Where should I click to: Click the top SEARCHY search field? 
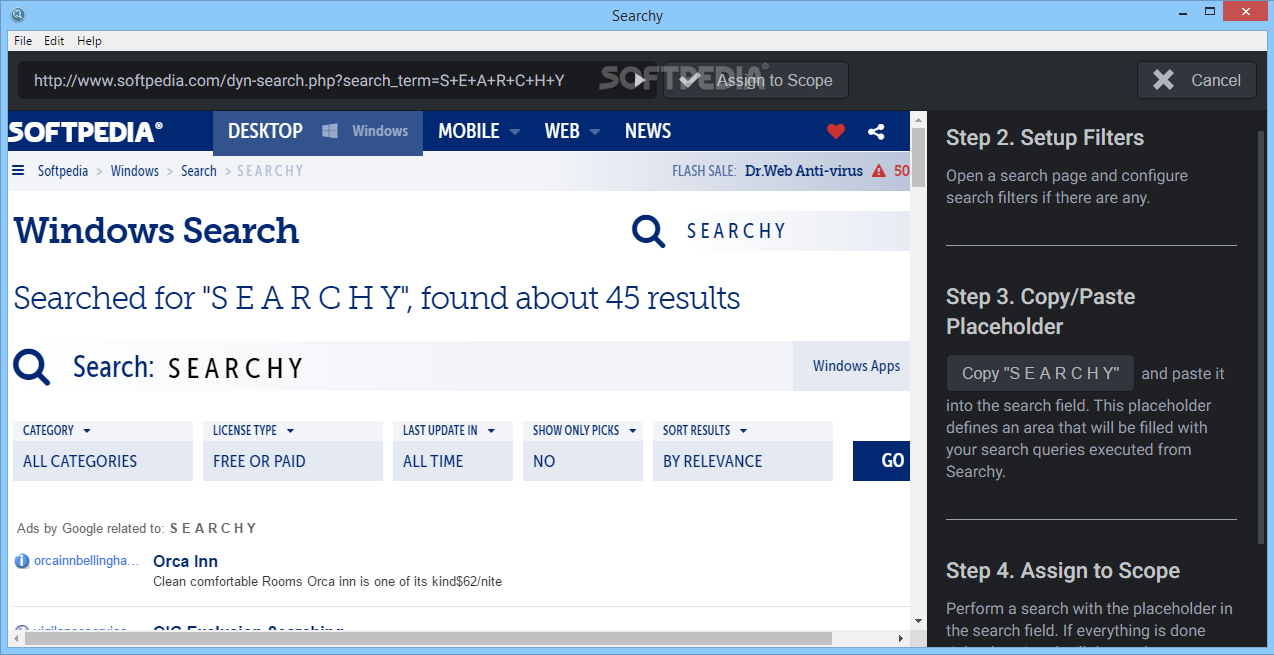795,231
